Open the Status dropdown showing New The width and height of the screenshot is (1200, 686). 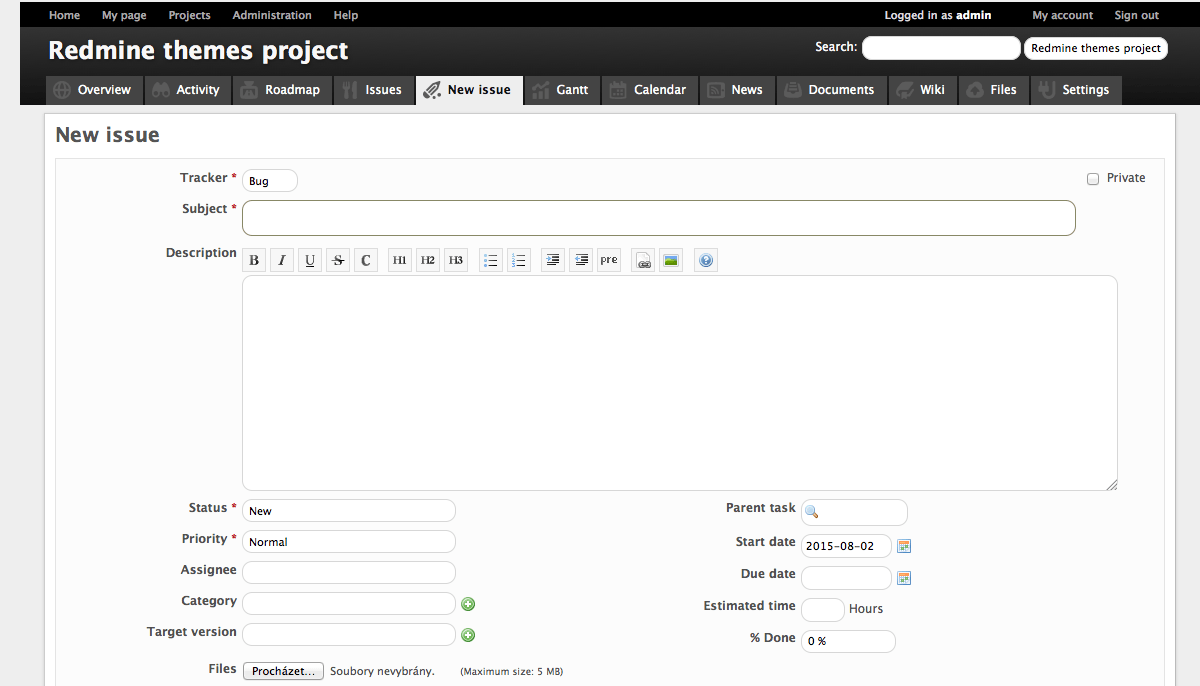(349, 511)
